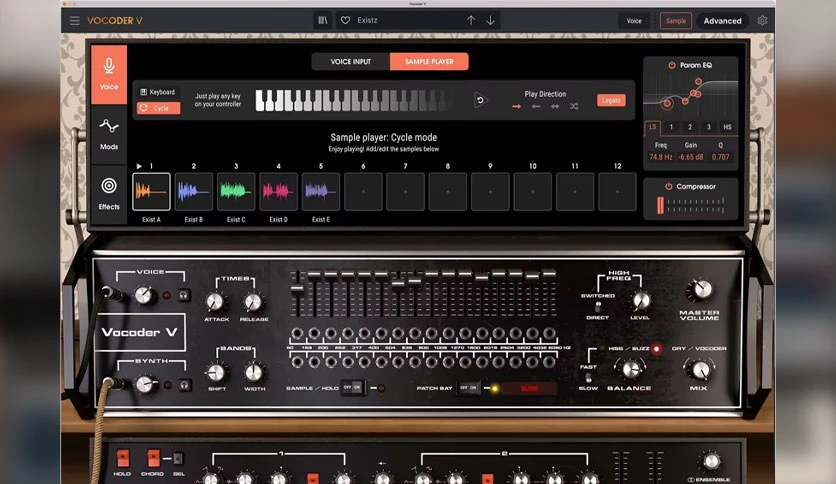Click the Voice button in top bar
This screenshot has height=484, width=836.
tap(634, 21)
